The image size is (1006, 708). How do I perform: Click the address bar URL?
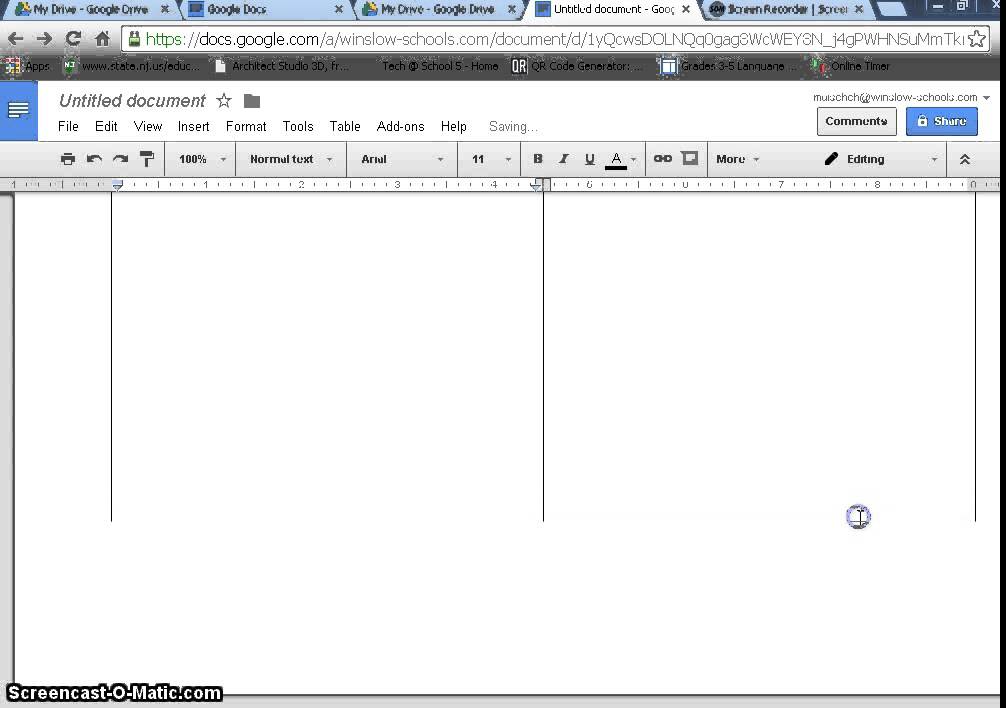[x=554, y=39]
